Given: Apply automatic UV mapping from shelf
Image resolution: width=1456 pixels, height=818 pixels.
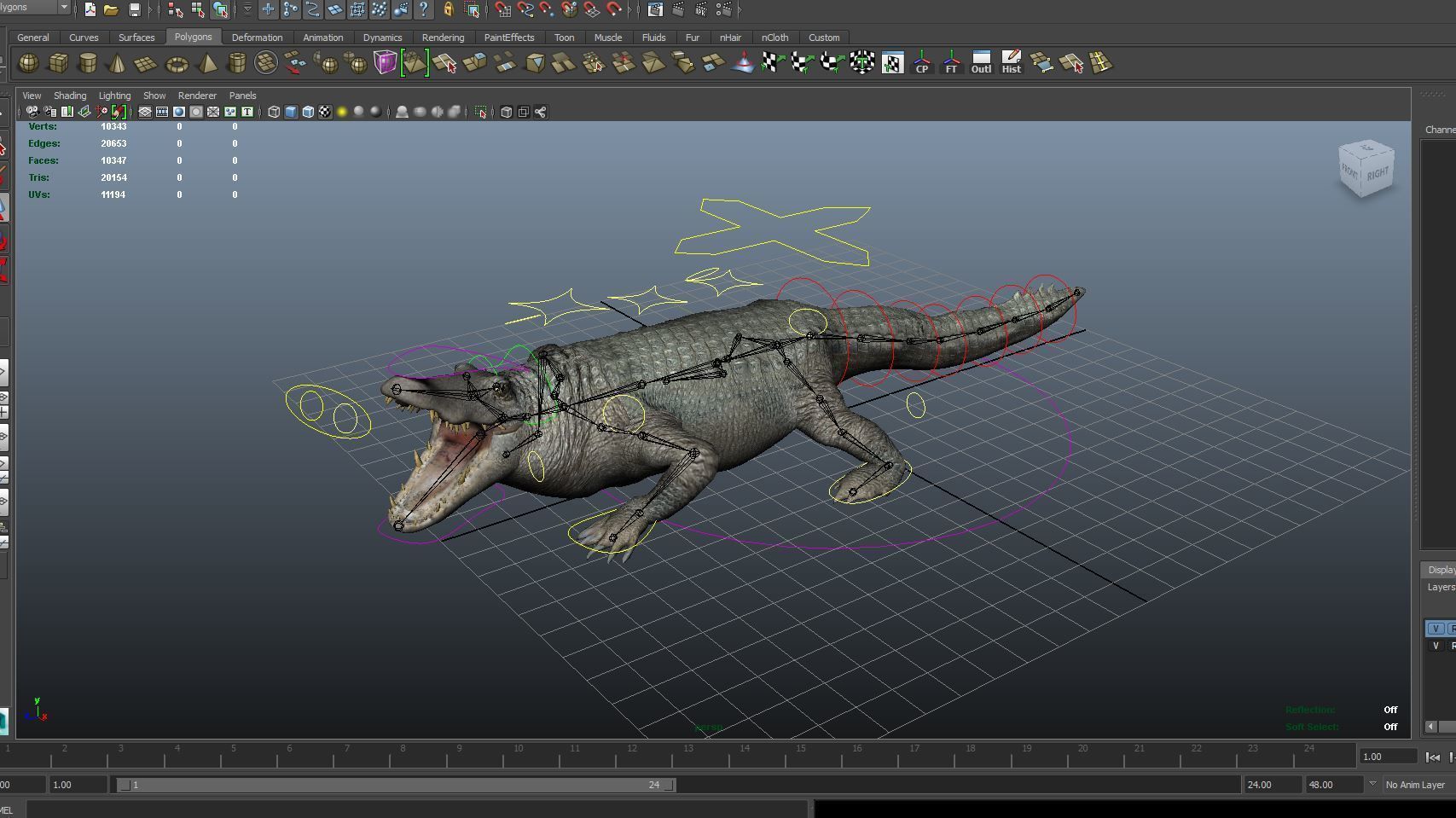Looking at the screenshot, I should click(862, 63).
